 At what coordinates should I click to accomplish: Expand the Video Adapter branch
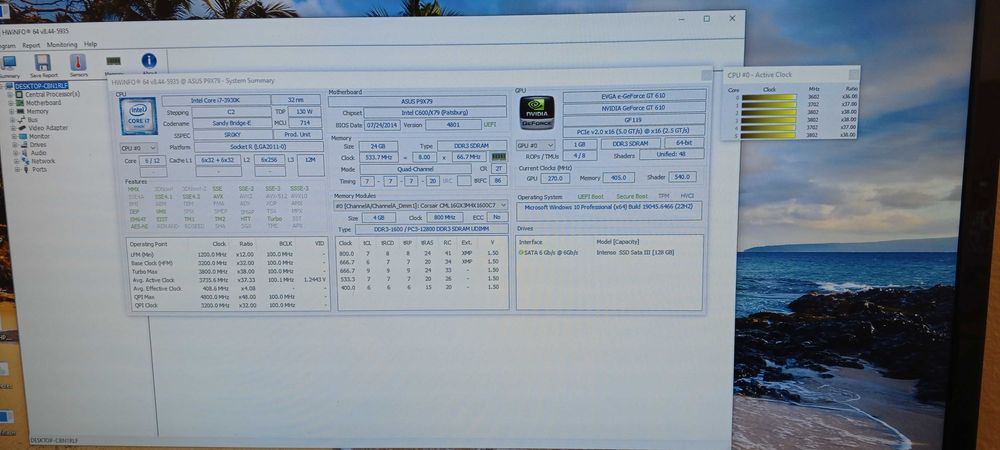click(13, 128)
